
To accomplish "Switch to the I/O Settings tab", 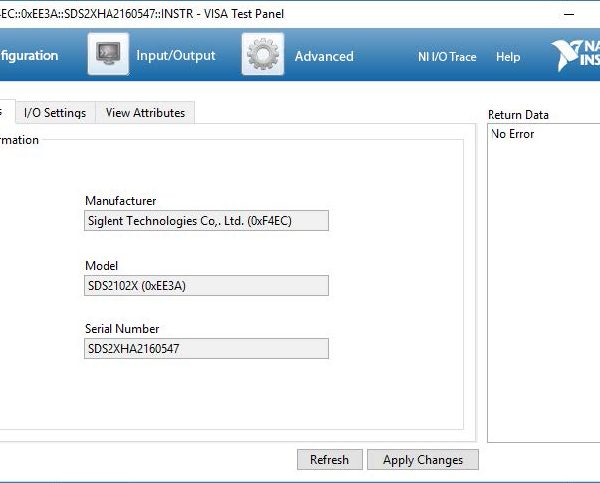I will click(55, 113).
